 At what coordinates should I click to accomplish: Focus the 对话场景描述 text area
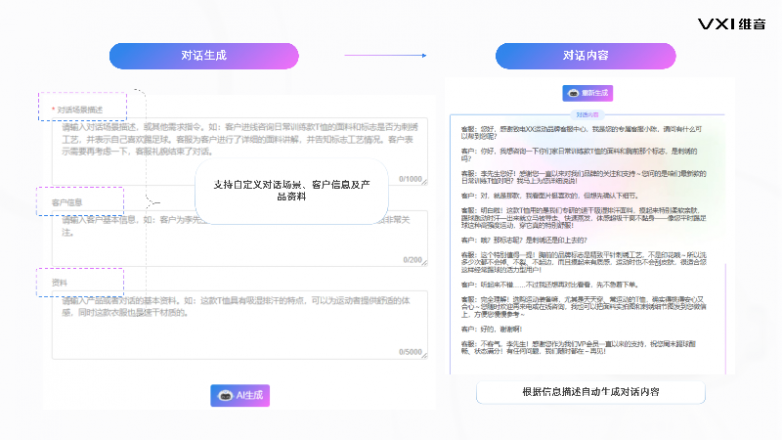click(240, 151)
